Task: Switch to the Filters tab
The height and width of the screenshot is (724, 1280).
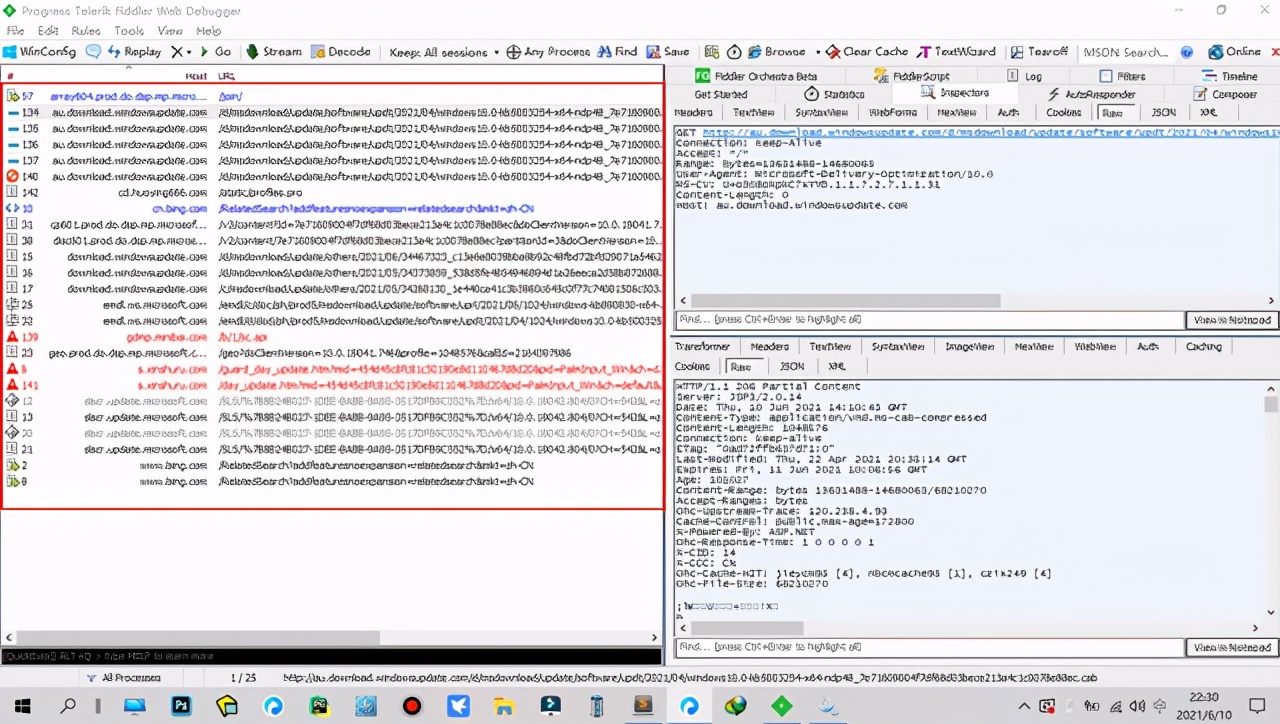Action: 1123,76
